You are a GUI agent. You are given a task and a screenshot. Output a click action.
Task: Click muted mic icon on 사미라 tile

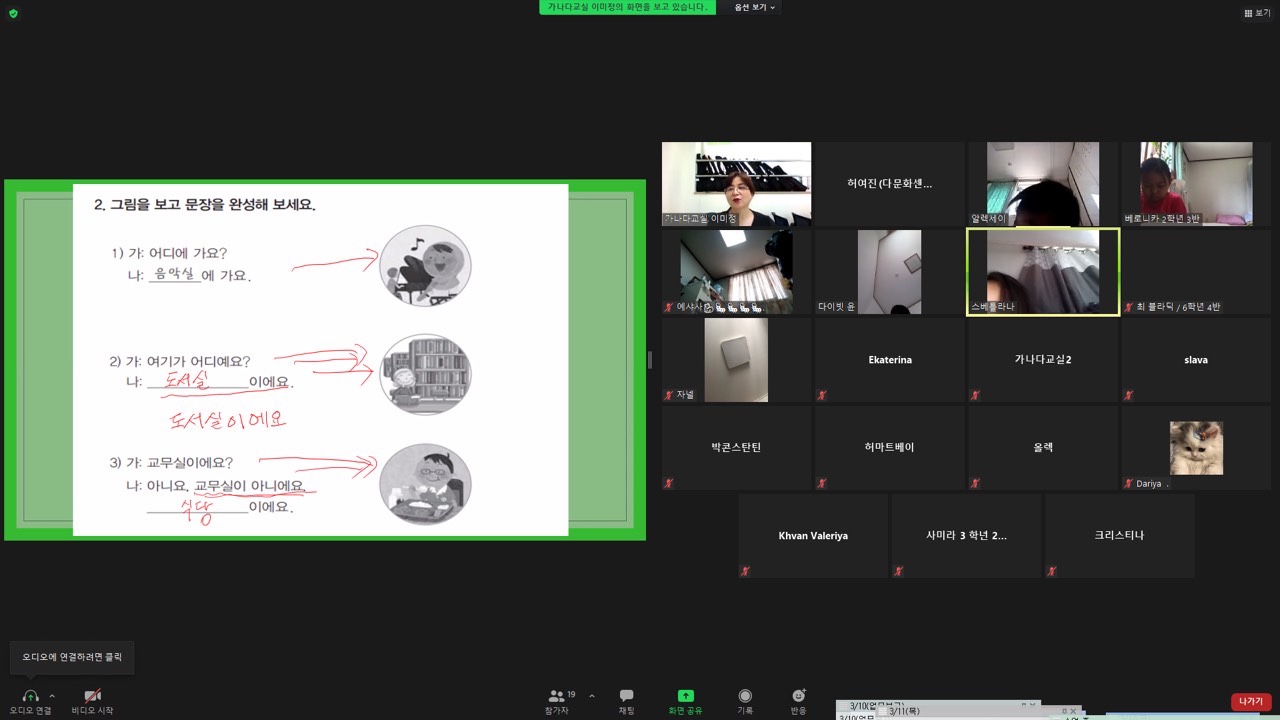[899, 571]
